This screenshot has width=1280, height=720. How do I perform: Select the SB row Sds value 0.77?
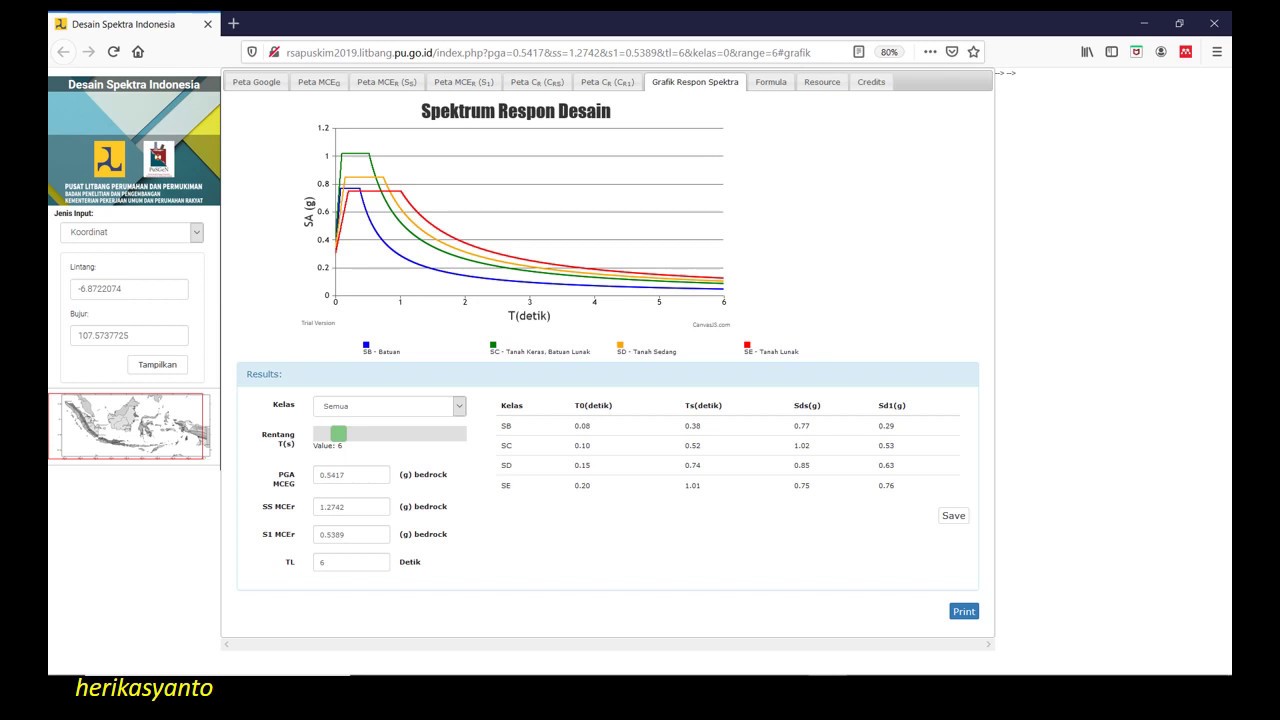(800, 426)
